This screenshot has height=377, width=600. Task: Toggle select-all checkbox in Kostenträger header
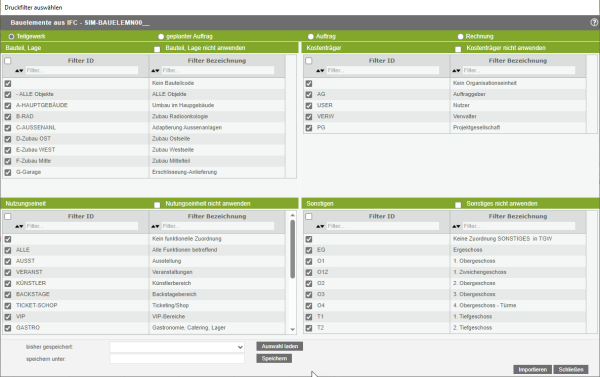click(x=309, y=60)
